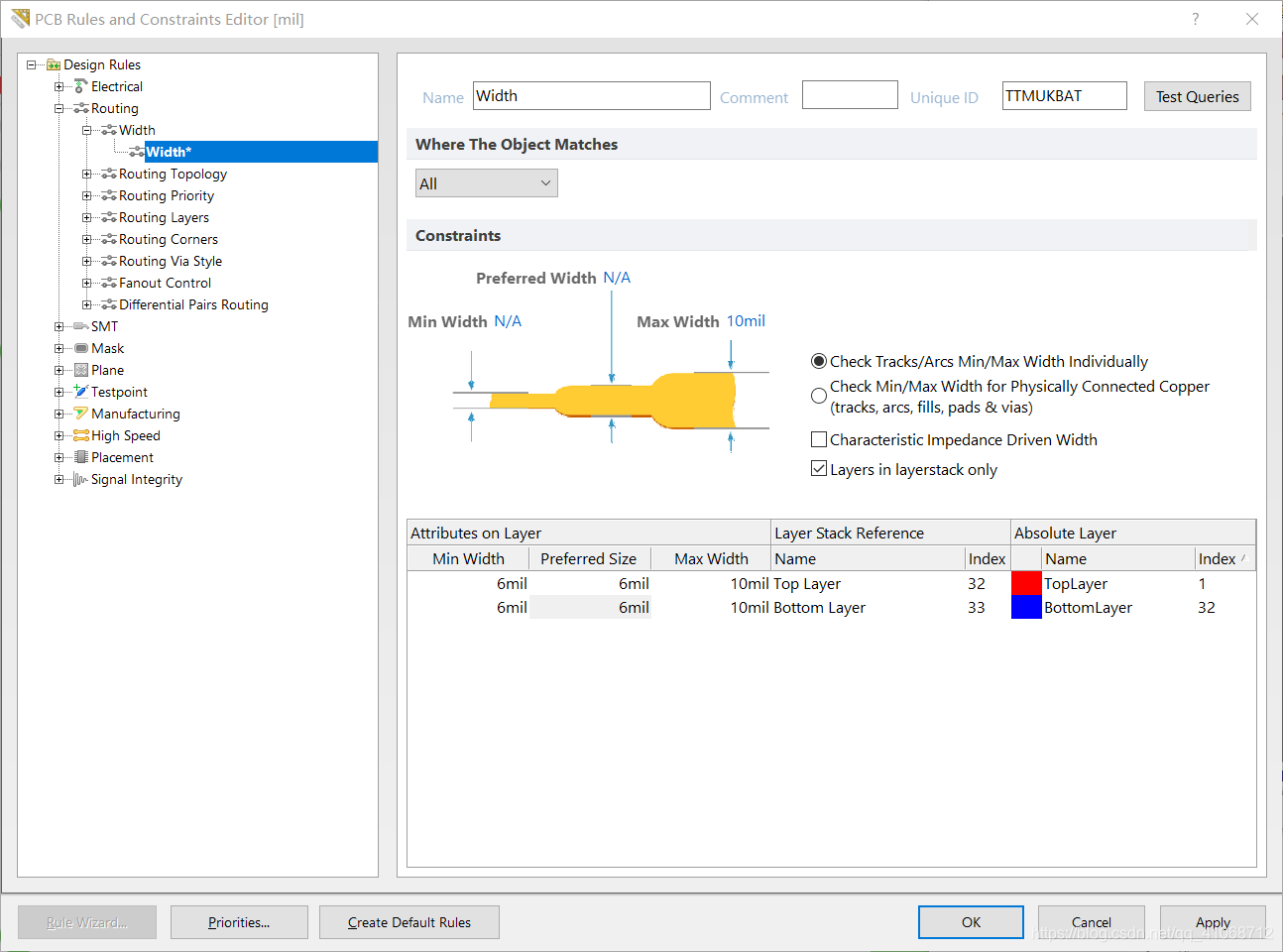Select Routing Topology in the rules tree

[x=173, y=174]
